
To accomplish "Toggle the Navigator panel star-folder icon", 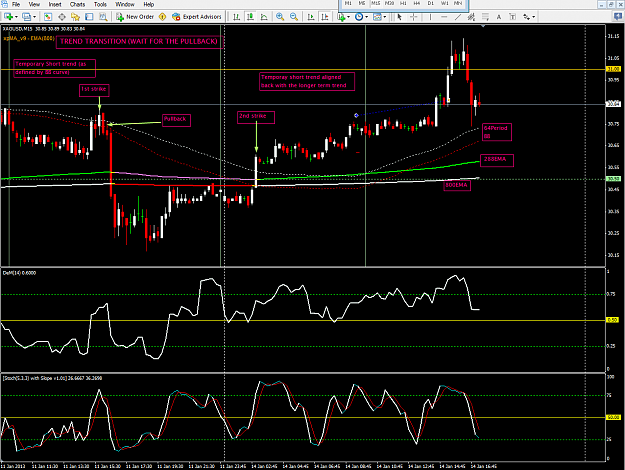I will [75, 17].
